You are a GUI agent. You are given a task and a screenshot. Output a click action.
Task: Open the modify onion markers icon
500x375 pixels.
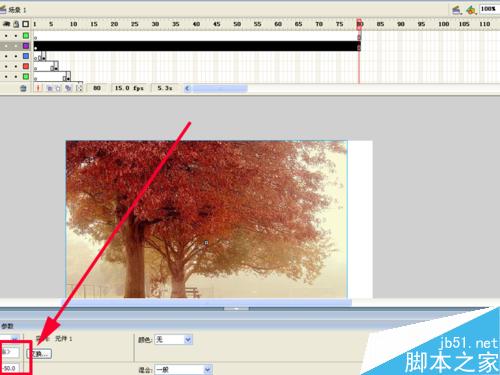(x=79, y=88)
